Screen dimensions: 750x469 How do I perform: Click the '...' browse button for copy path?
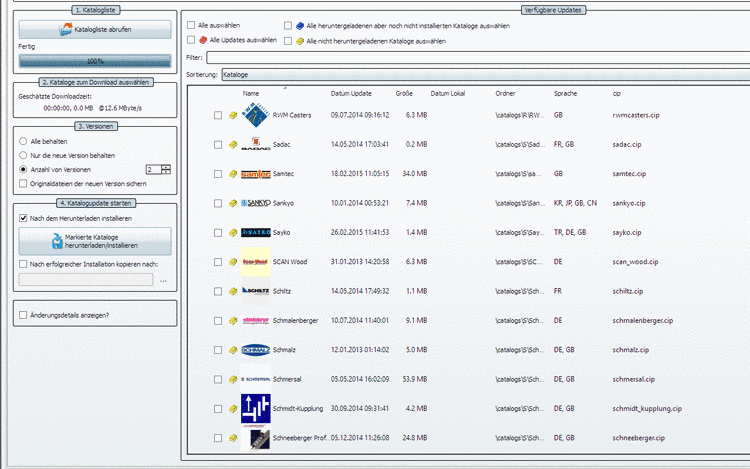(x=164, y=280)
